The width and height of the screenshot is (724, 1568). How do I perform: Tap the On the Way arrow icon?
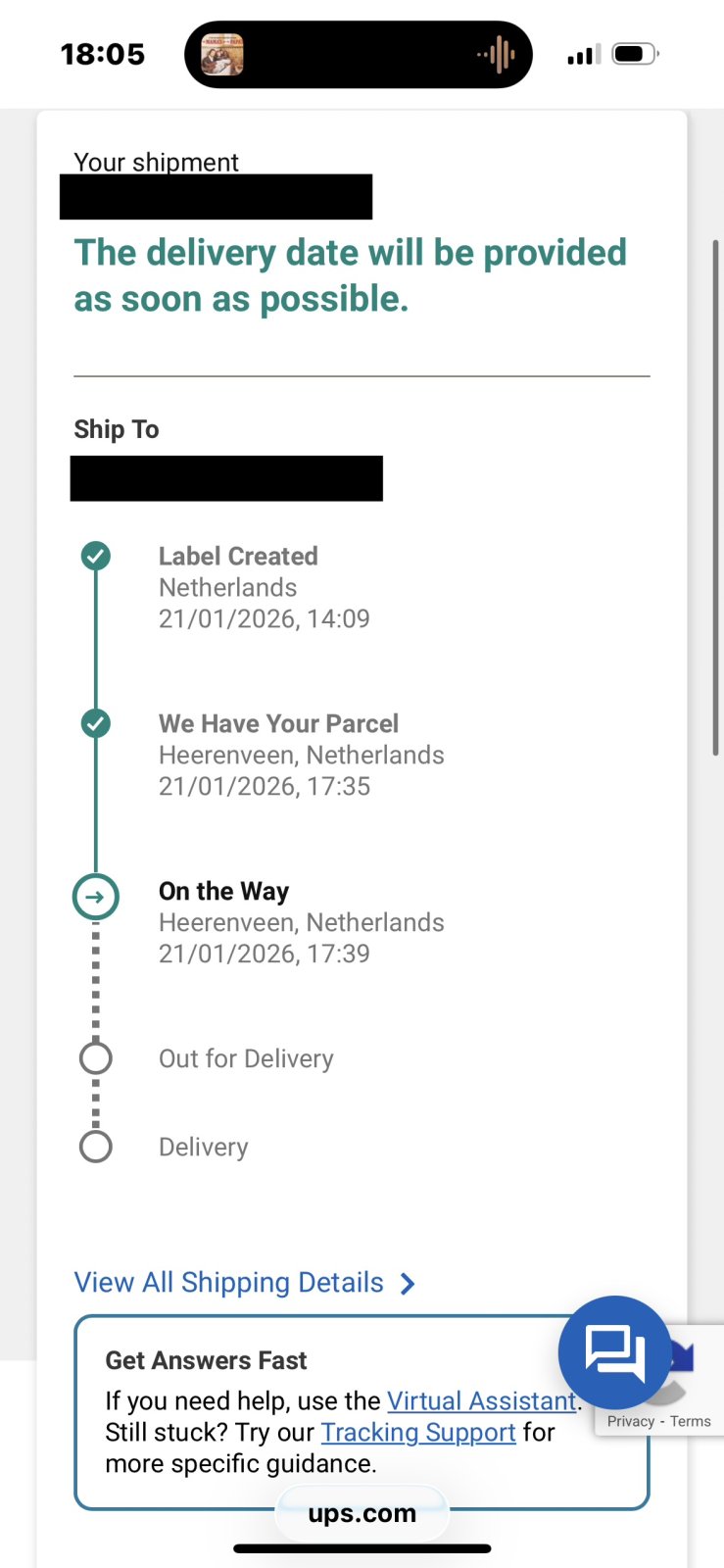click(95, 897)
